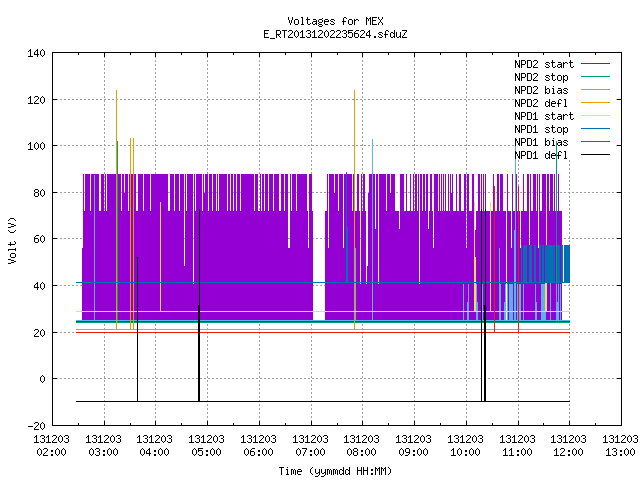Click the "NPD2 stop" legend label
Viewport: 640px width, 480px height.
541,77
